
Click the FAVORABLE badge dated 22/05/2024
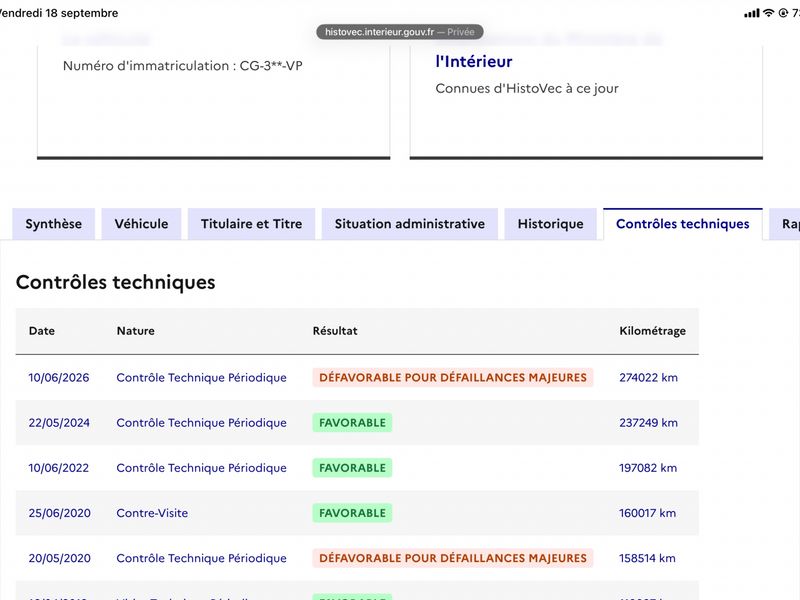pos(352,423)
